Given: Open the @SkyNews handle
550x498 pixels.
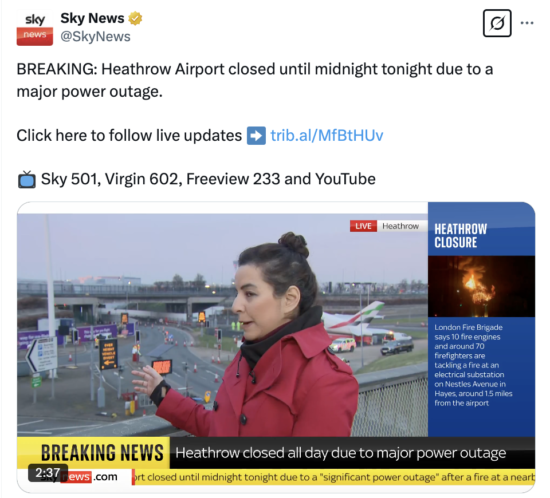Looking at the screenshot, I should (x=95, y=36).
